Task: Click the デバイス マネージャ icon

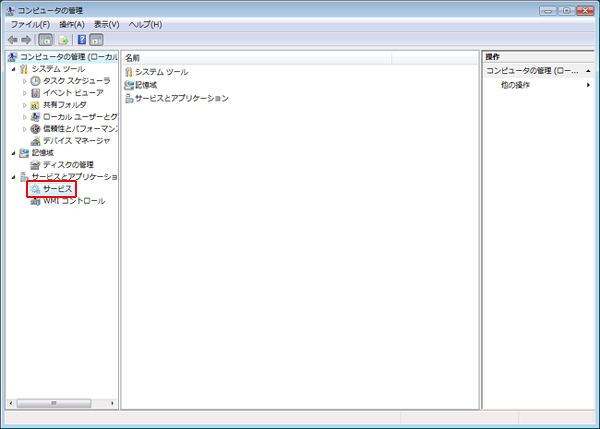Action: click(35, 141)
